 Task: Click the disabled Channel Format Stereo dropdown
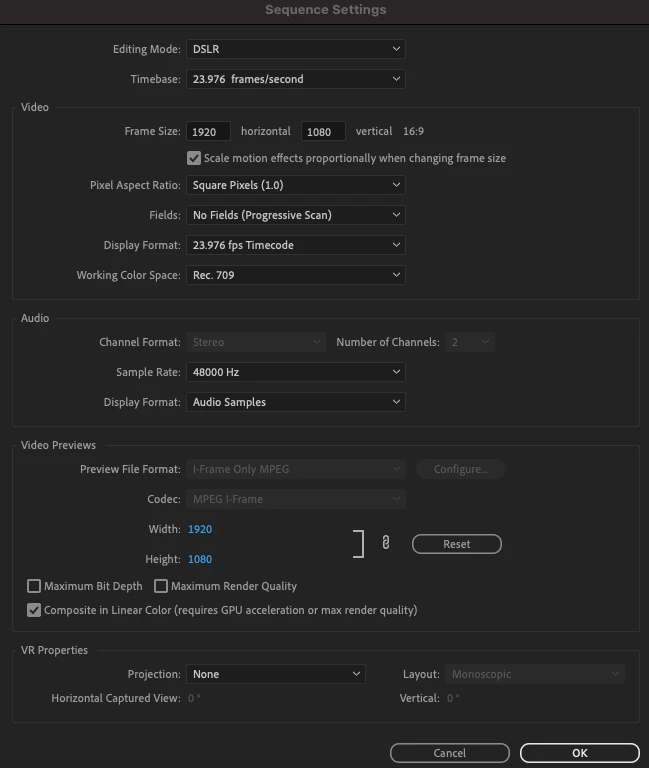pos(256,342)
